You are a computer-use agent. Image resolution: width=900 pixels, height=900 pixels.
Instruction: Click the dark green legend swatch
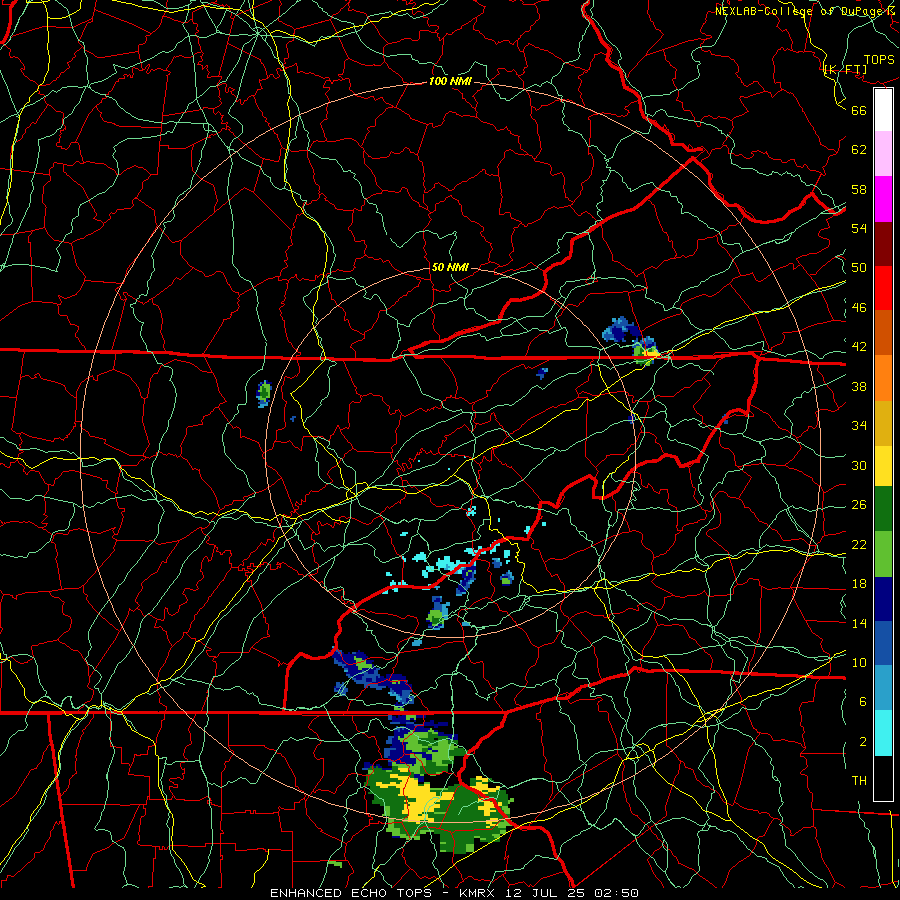click(x=883, y=509)
